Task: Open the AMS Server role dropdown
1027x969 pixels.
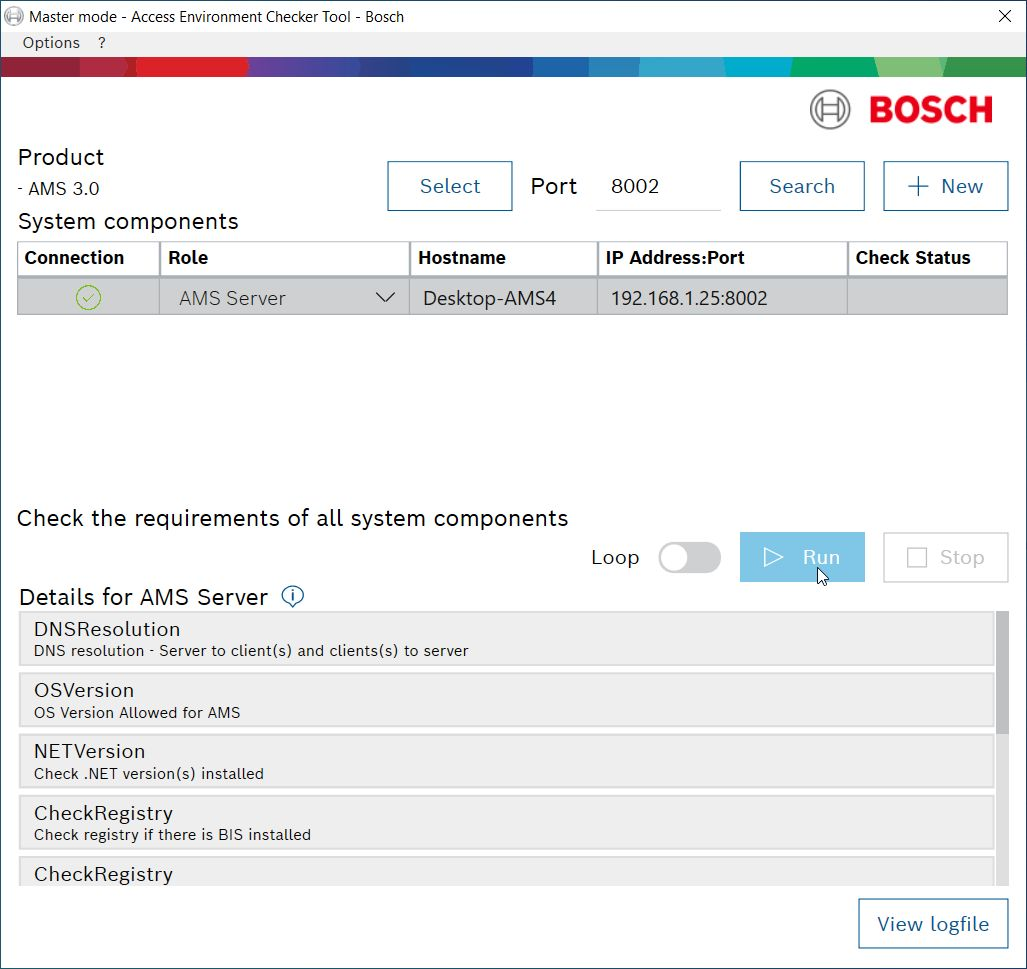Action: click(x=385, y=298)
